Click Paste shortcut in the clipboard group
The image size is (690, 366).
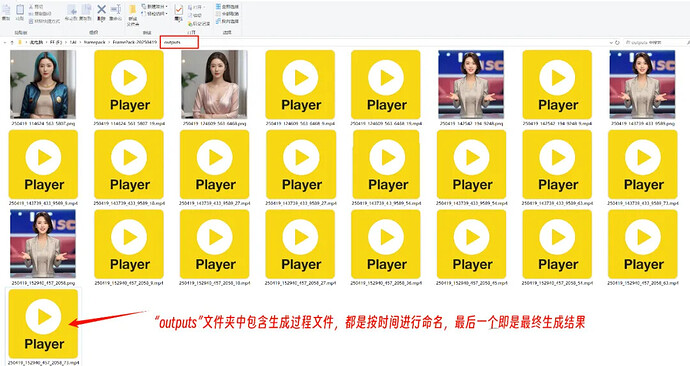point(44,21)
